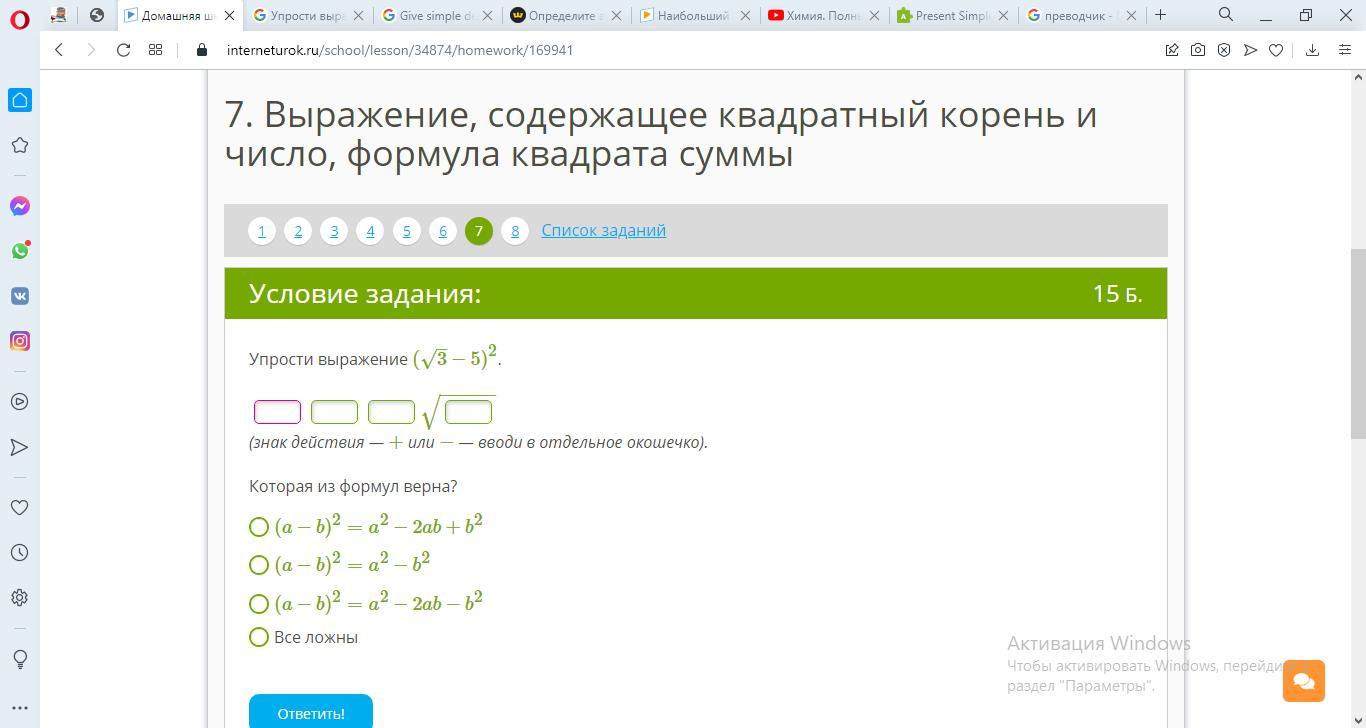This screenshot has width=1366, height=728.
Task: Open the globe pinned tab
Action: coord(97,15)
